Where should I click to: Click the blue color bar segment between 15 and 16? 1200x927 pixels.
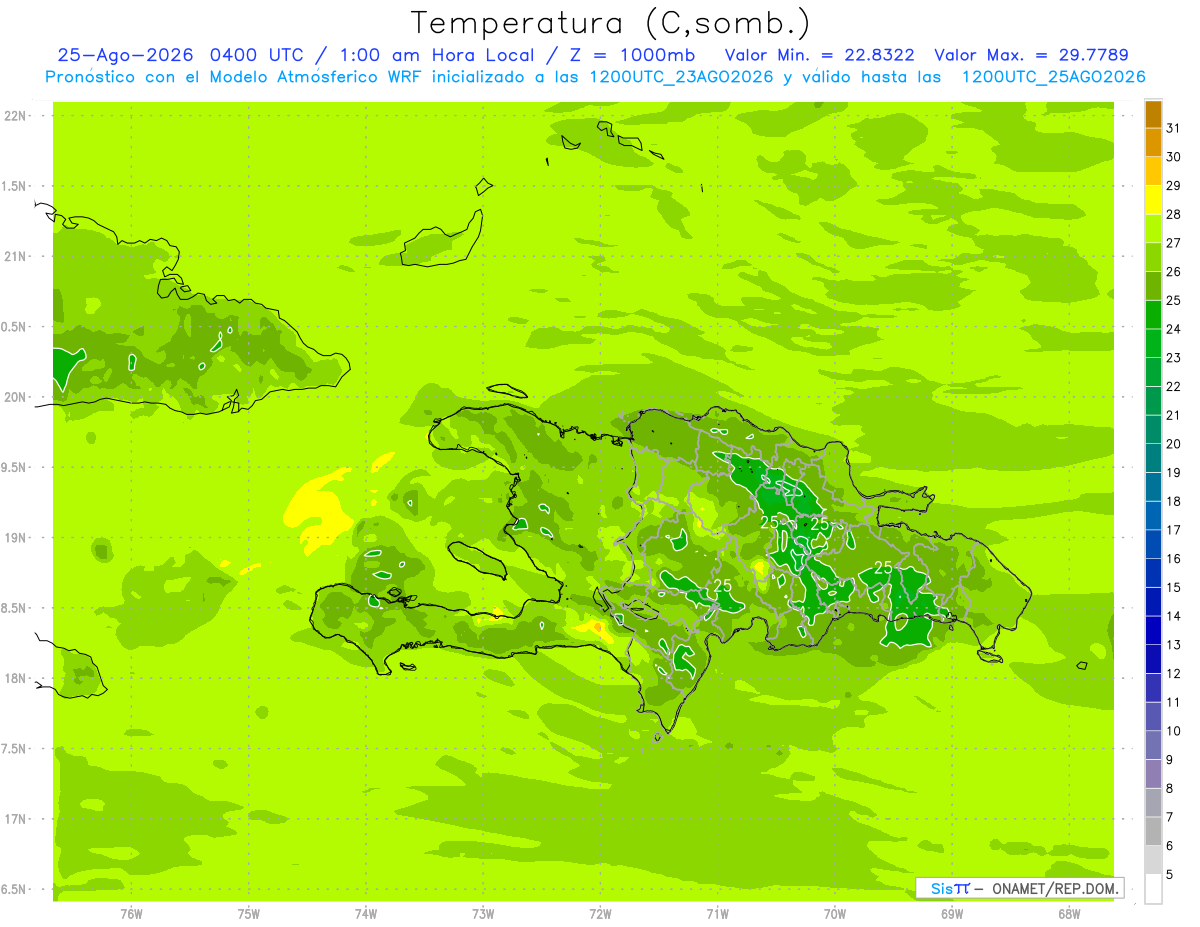[1153, 573]
